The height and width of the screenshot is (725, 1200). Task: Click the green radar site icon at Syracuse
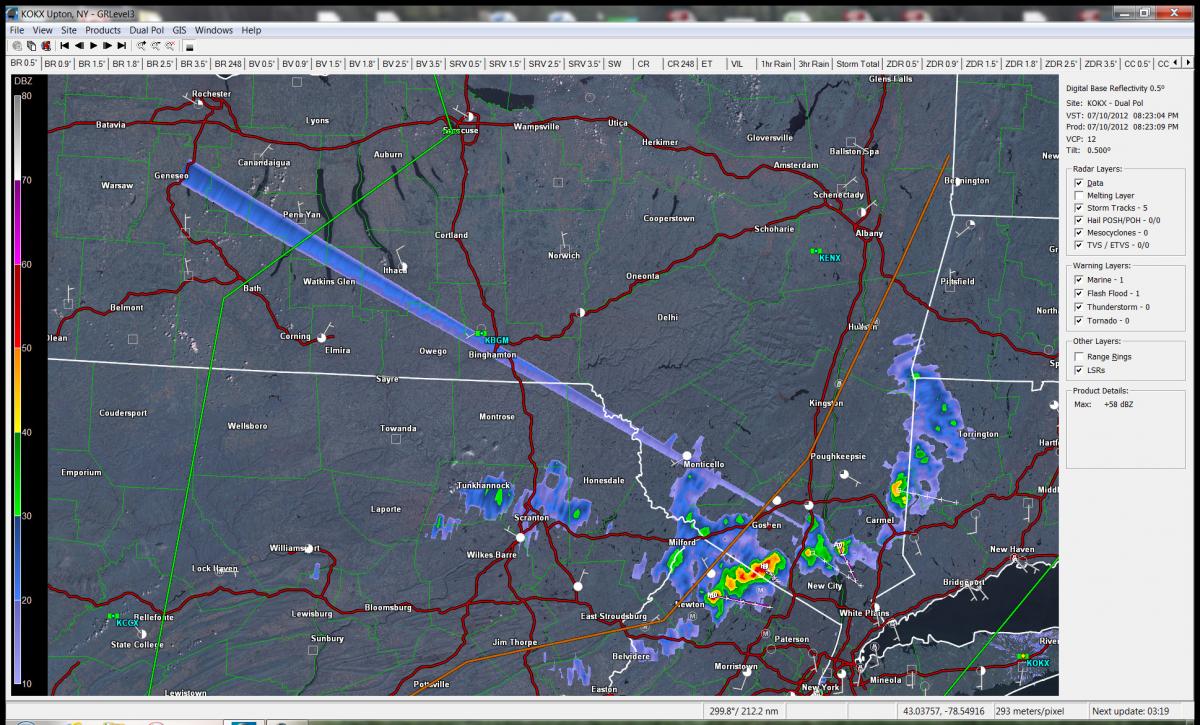tap(451, 130)
